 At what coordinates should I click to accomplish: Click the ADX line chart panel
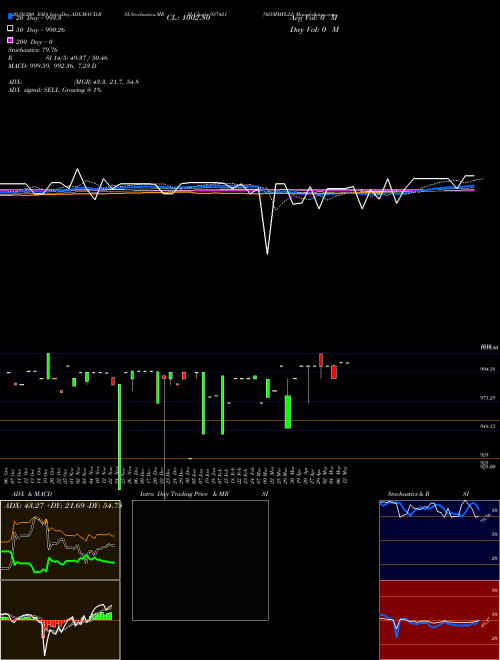click(60, 540)
